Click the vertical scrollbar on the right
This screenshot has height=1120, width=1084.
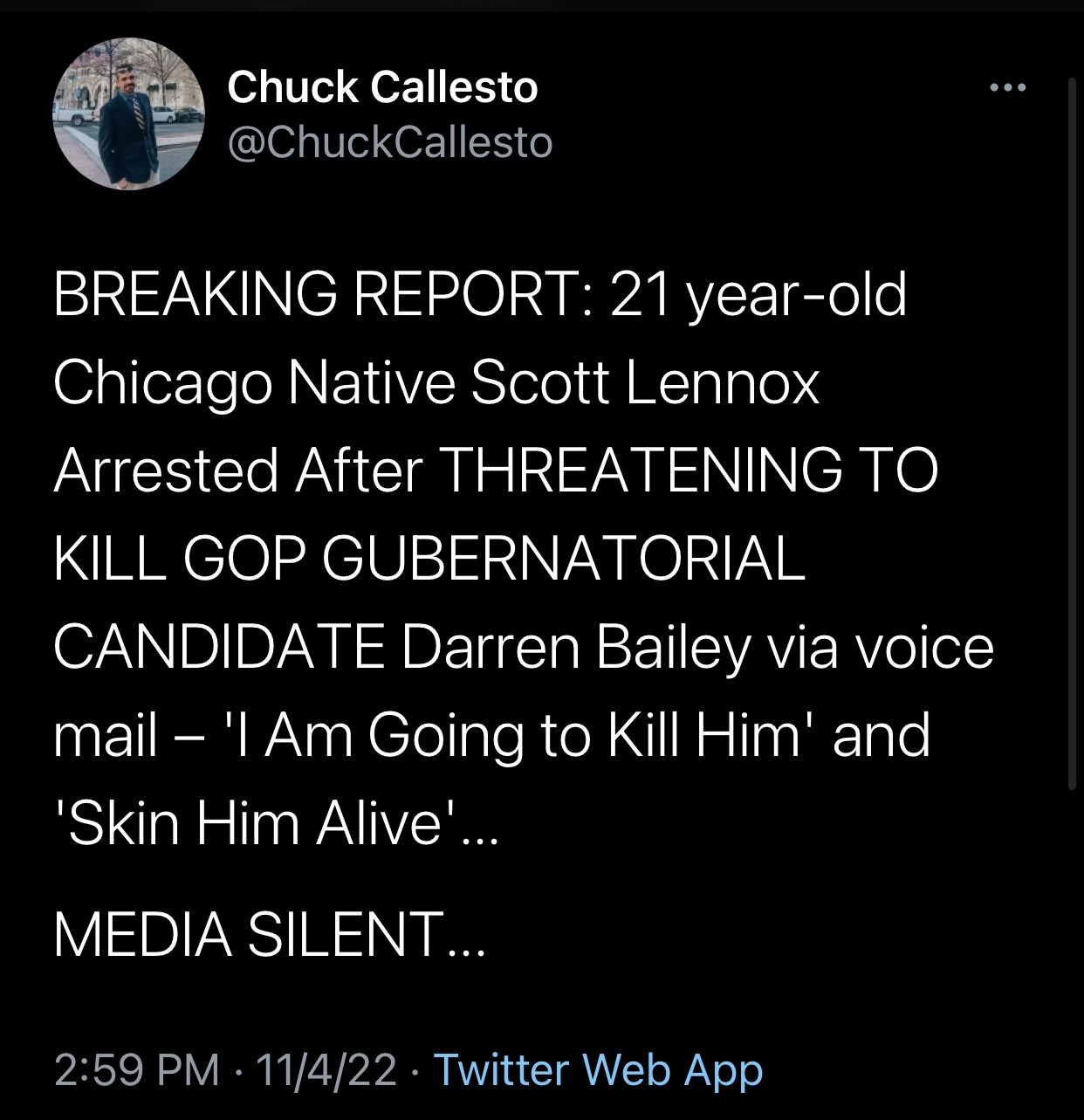(1072, 436)
